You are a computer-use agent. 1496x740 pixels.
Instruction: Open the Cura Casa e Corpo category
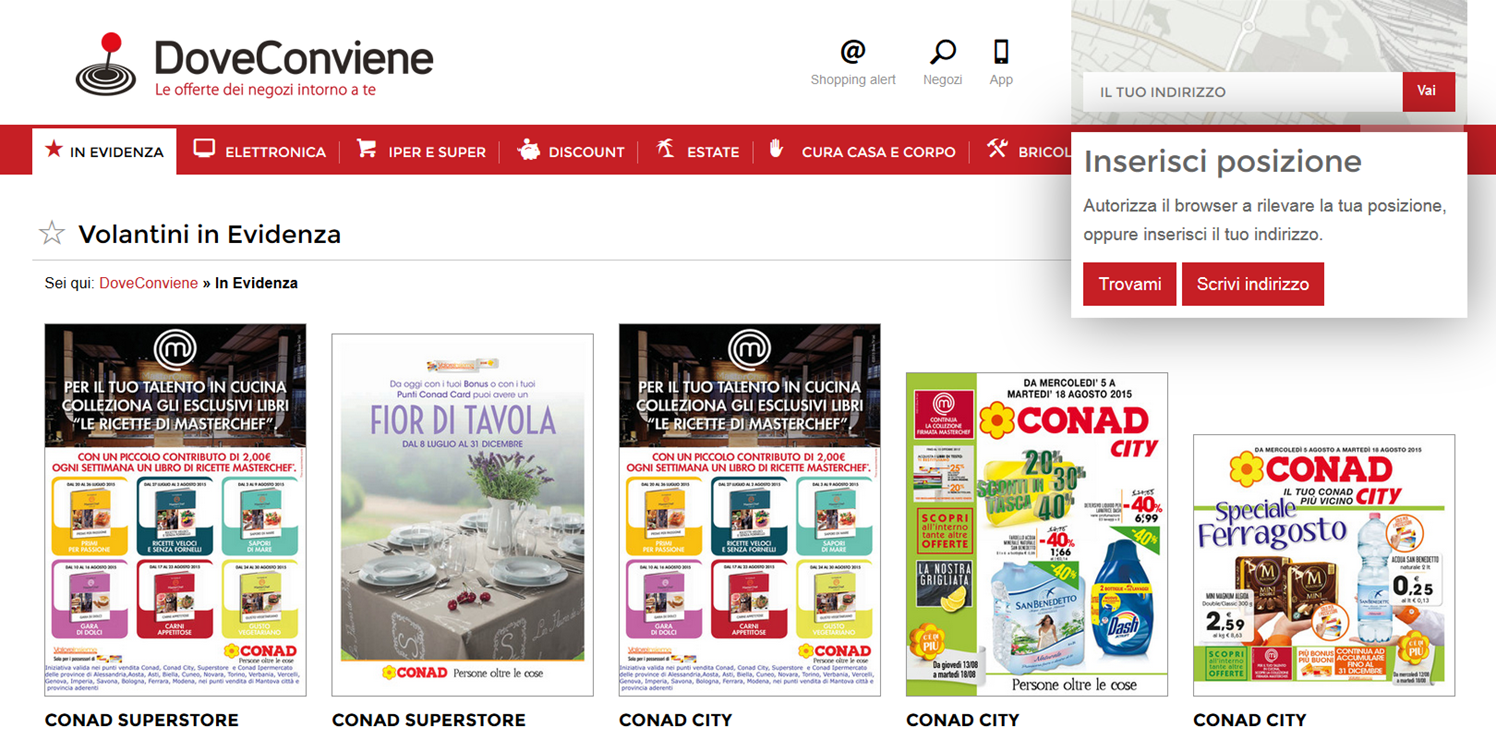(862, 151)
